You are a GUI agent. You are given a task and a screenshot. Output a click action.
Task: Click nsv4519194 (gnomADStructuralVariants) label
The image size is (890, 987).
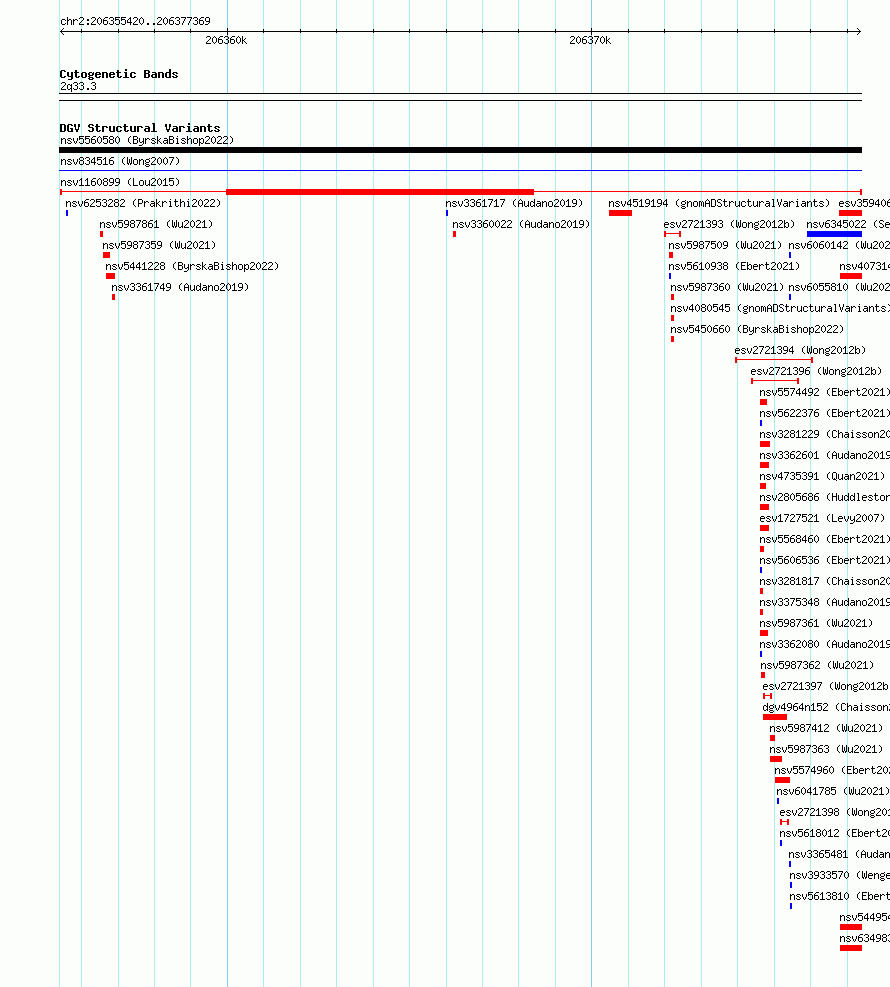719,203
